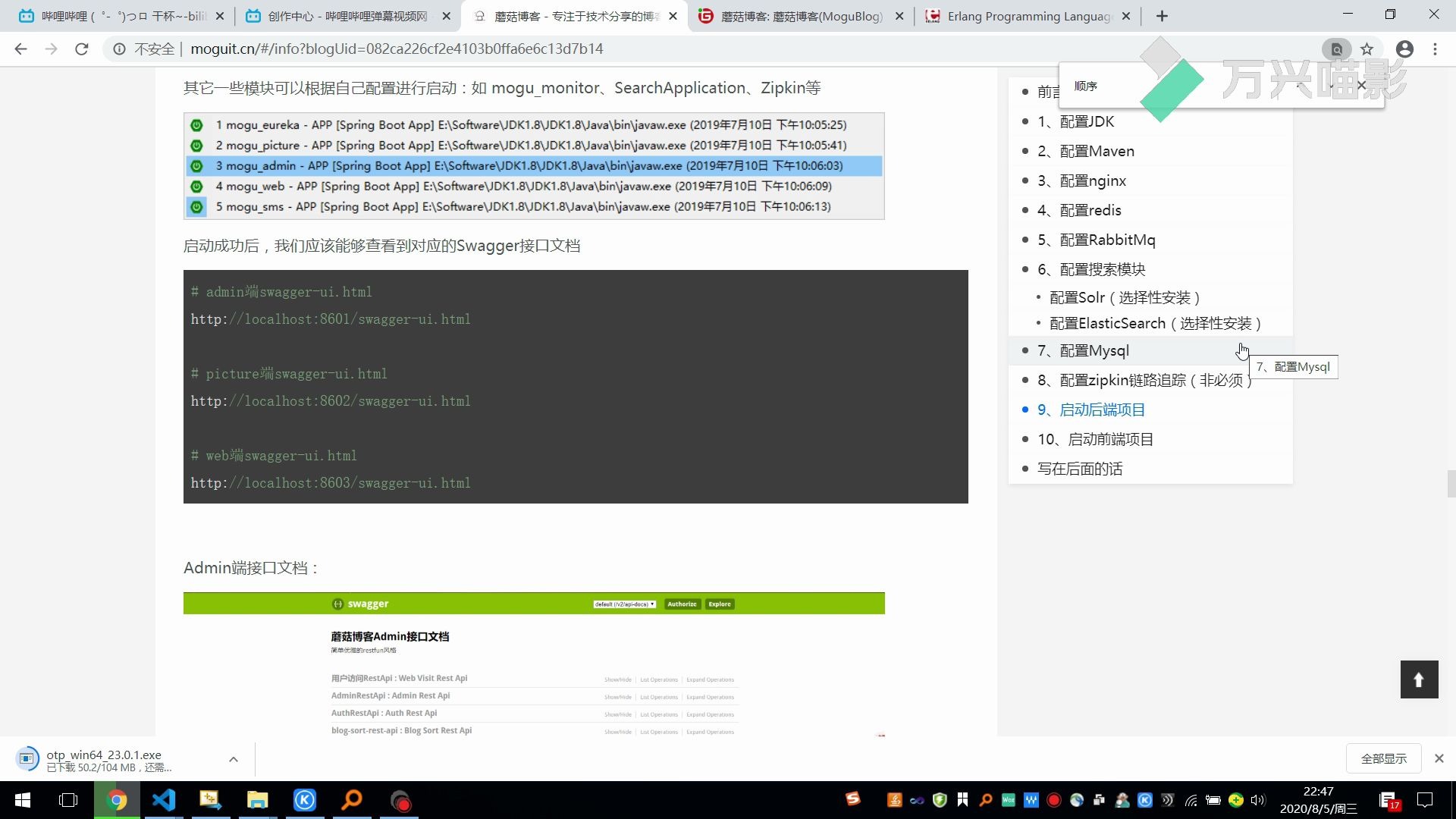Open the taskbar clock showing 22:47
Screen dimensions: 1456x819
(x=1319, y=800)
